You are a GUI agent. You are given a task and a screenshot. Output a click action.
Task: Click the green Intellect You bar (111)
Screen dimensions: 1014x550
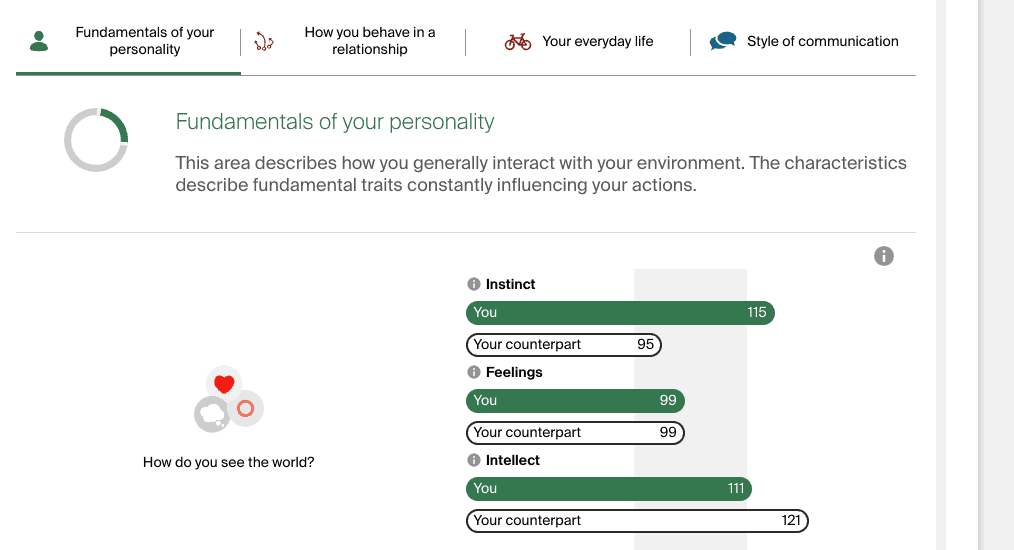(x=608, y=489)
